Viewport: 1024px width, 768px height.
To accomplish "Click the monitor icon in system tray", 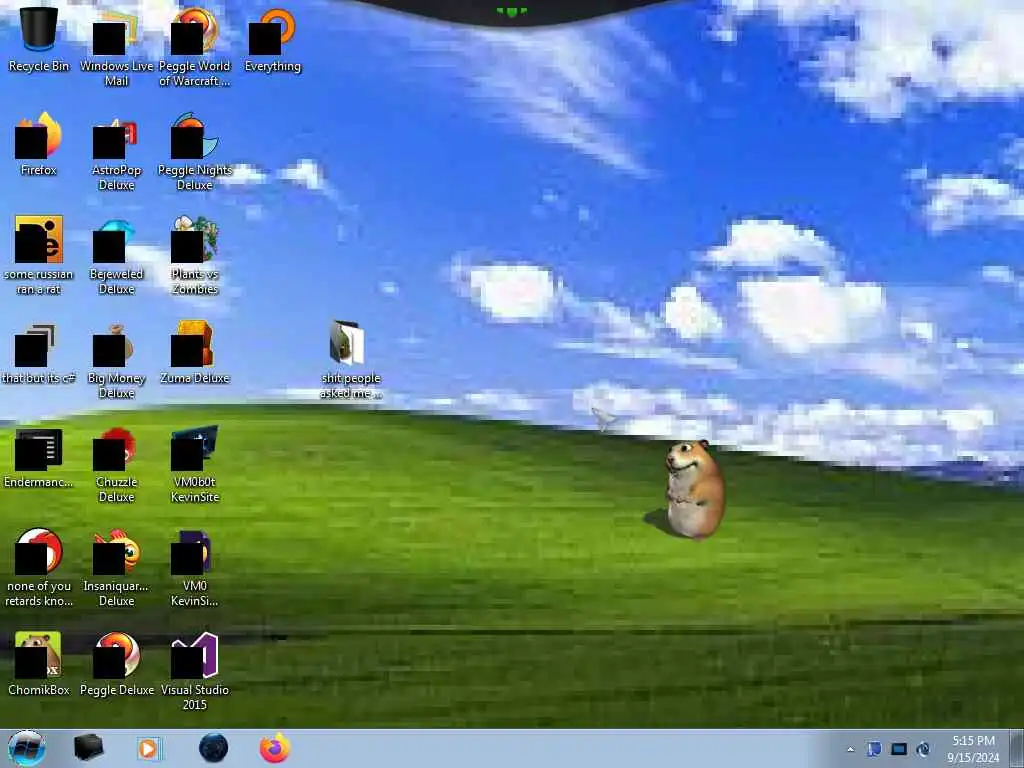I will coord(899,749).
